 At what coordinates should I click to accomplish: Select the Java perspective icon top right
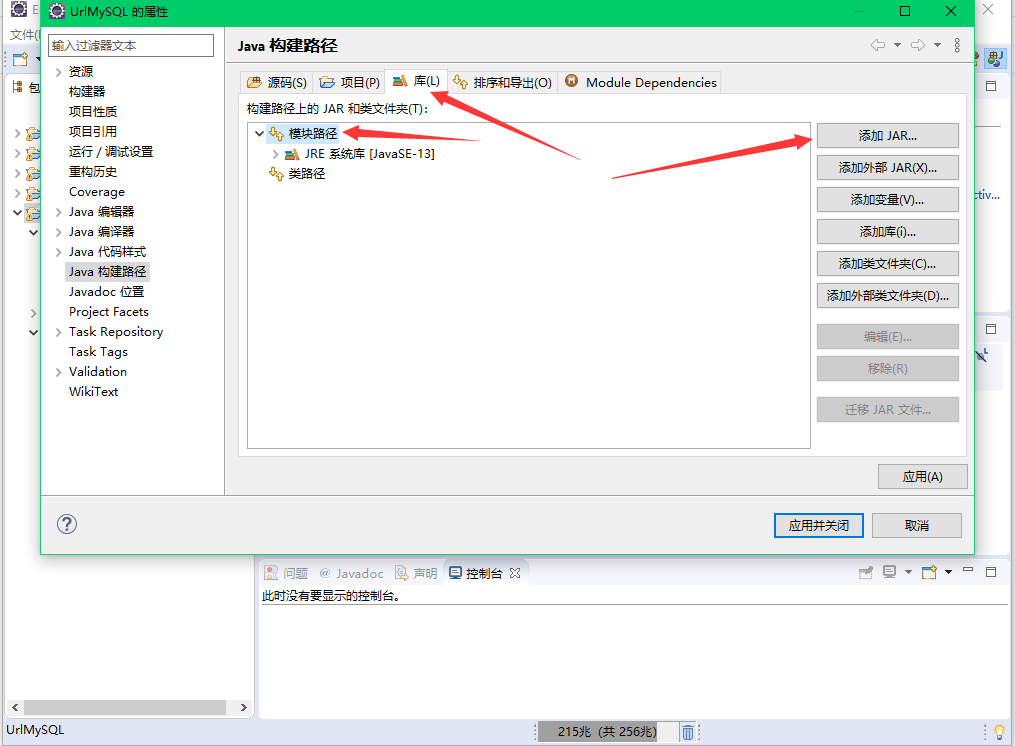(995, 58)
